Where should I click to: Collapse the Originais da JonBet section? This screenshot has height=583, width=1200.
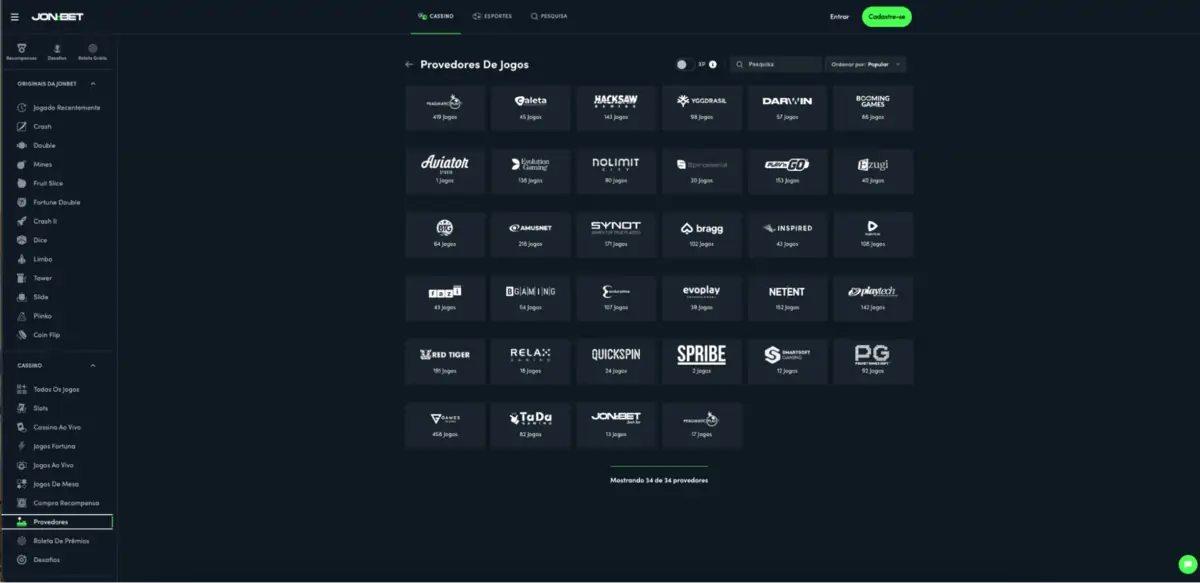point(93,84)
